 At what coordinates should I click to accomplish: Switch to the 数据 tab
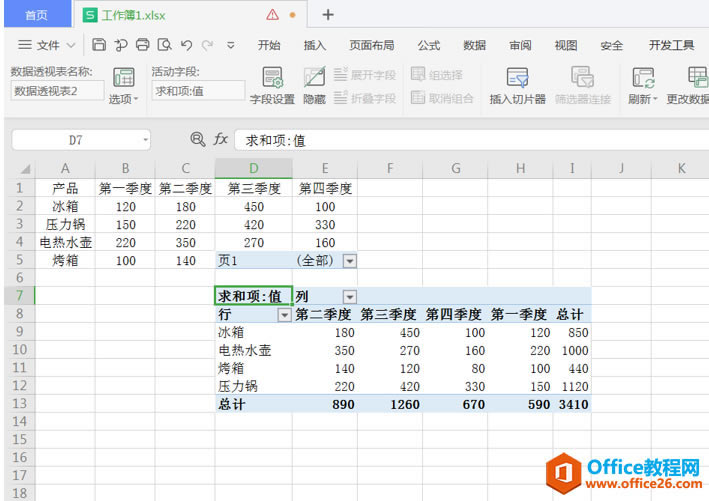(474, 45)
